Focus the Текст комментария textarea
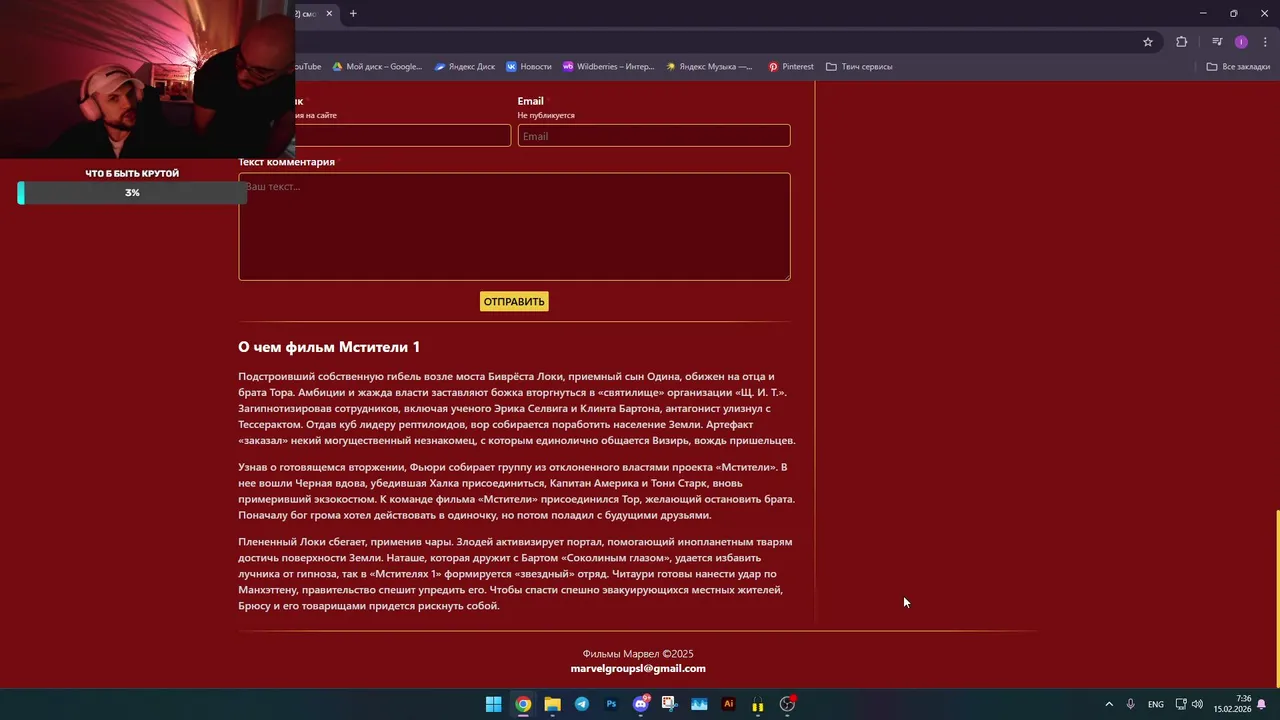The width and height of the screenshot is (1280, 720). coord(514,227)
